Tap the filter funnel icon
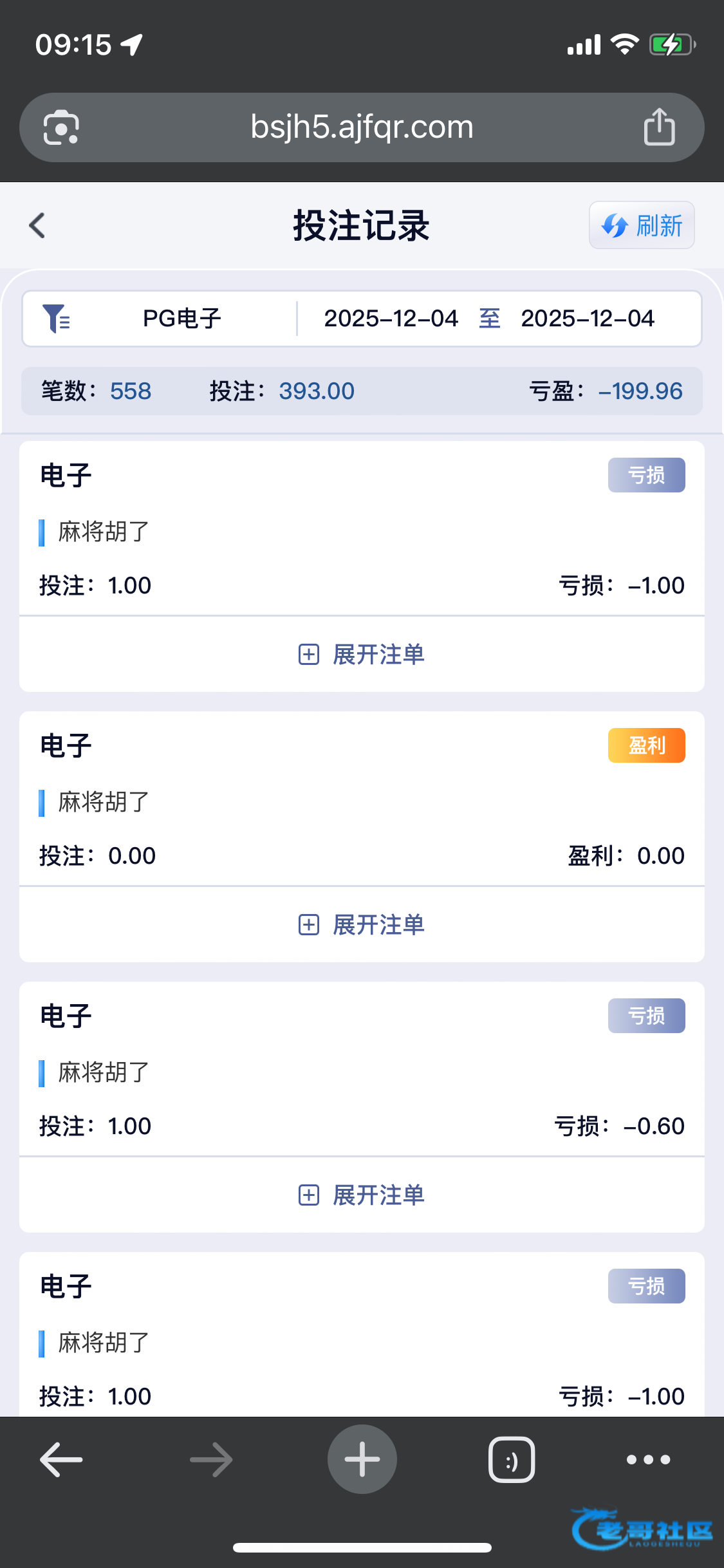 56,319
